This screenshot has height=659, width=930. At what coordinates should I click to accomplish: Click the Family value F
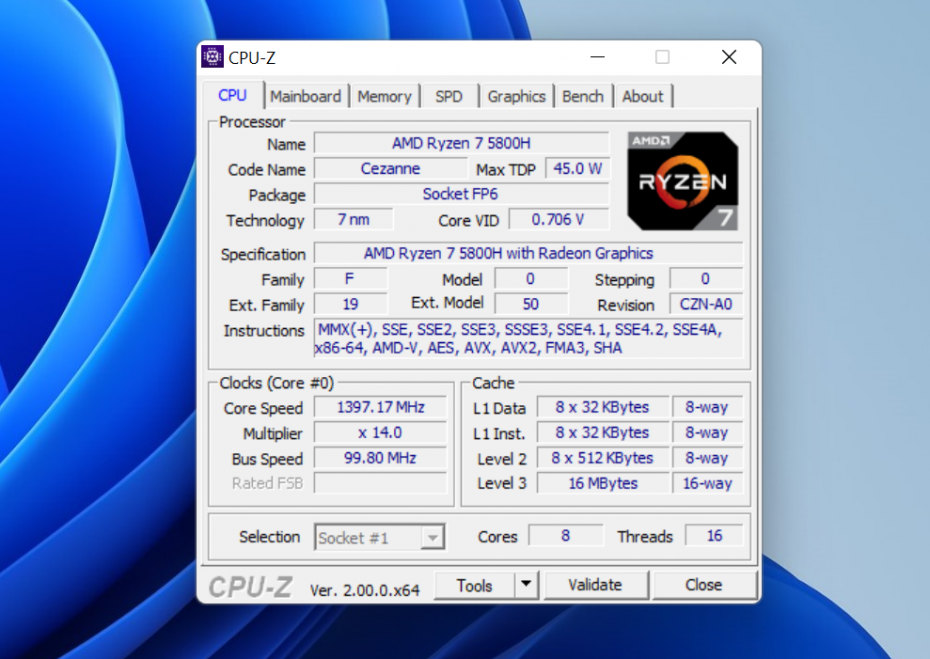(x=351, y=279)
